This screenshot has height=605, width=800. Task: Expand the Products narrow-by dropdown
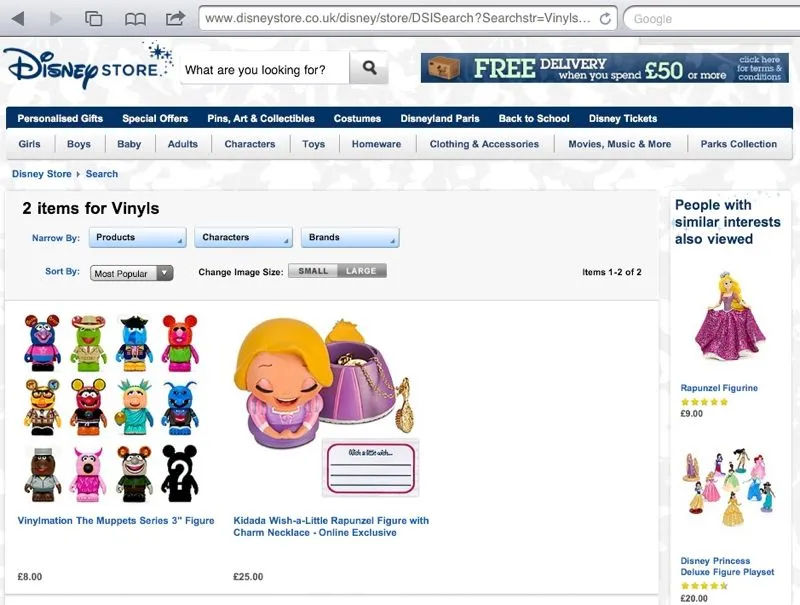[138, 238]
